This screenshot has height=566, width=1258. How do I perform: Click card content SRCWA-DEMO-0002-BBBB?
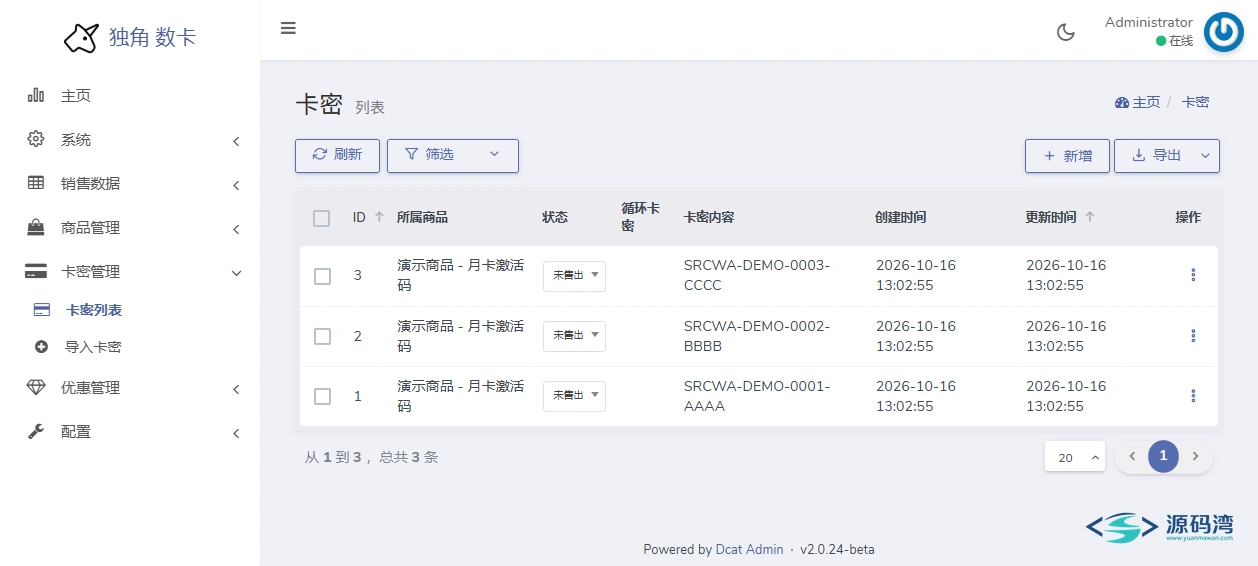(x=757, y=336)
